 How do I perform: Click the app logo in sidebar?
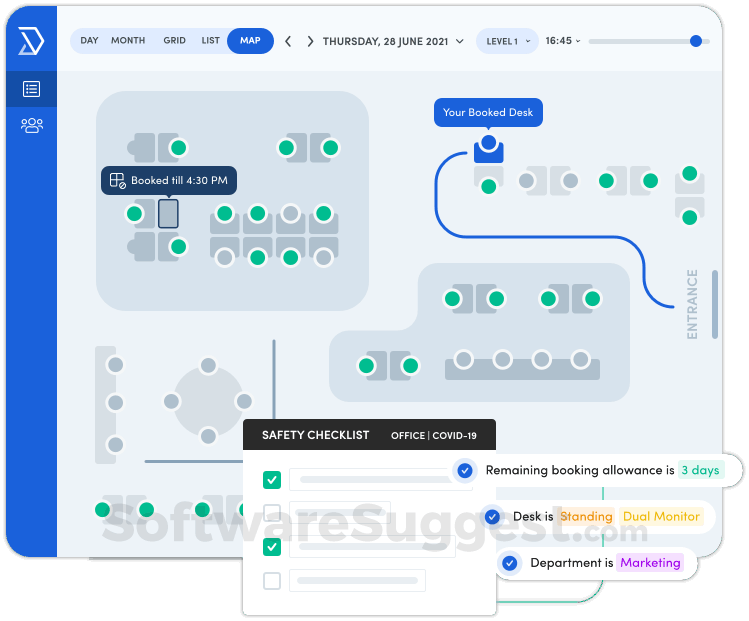(31, 41)
